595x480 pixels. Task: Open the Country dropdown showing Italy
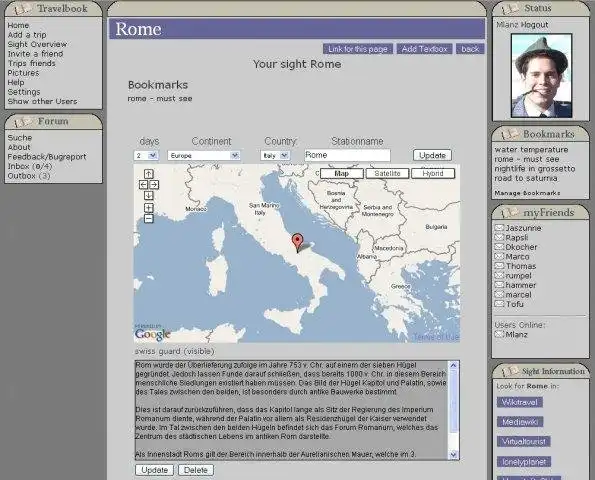(x=275, y=156)
